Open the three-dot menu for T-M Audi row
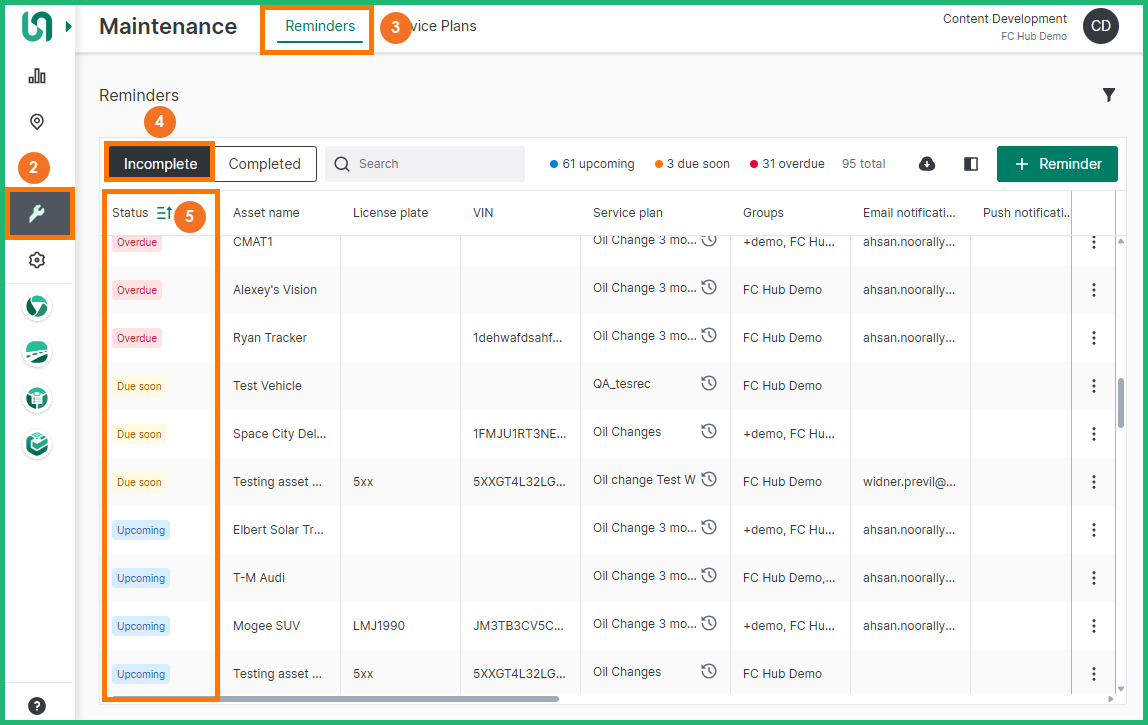Image resolution: width=1148 pixels, height=725 pixels. pyautogui.click(x=1094, y=578)
